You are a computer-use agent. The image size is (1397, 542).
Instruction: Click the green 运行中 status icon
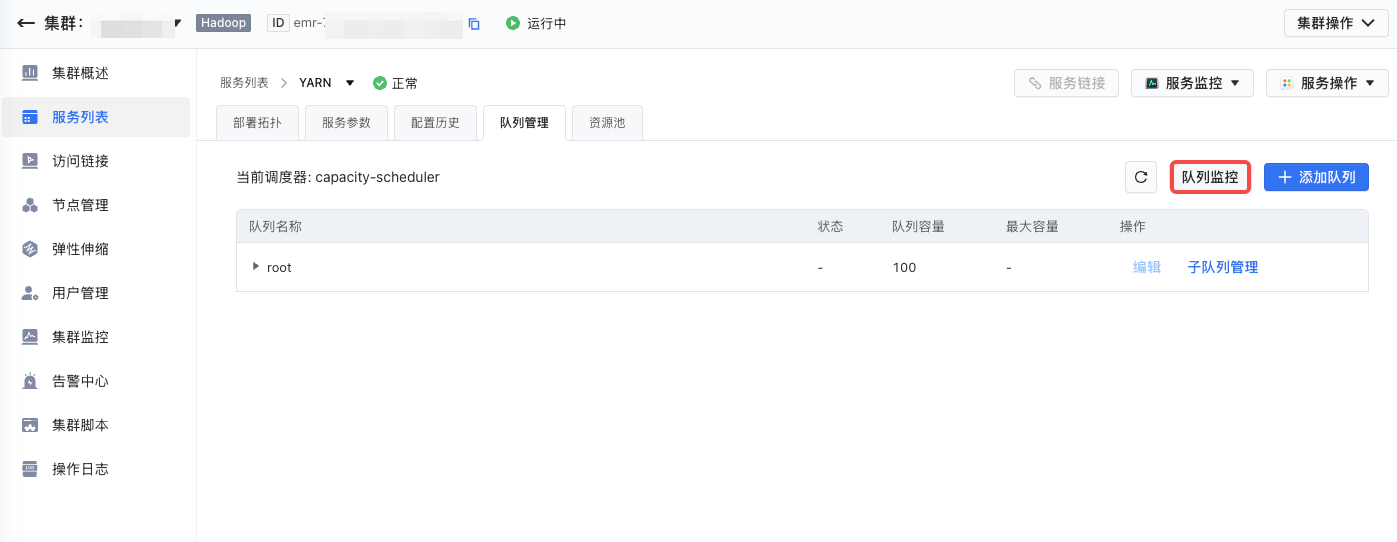pos(513,23)
